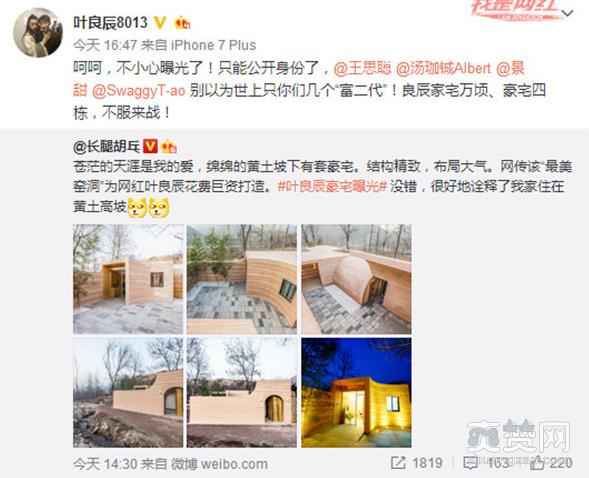Image resolution: width=589 pixels, height=478 pixels.
Task: Click the crown icon beside 长腿胡兵
Action: pos(169,146)
